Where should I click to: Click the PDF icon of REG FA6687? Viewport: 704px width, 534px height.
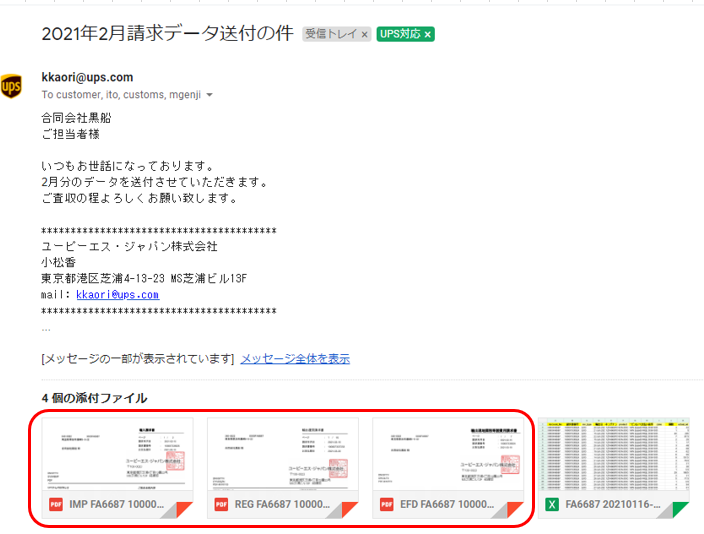[x=221, y=504]
